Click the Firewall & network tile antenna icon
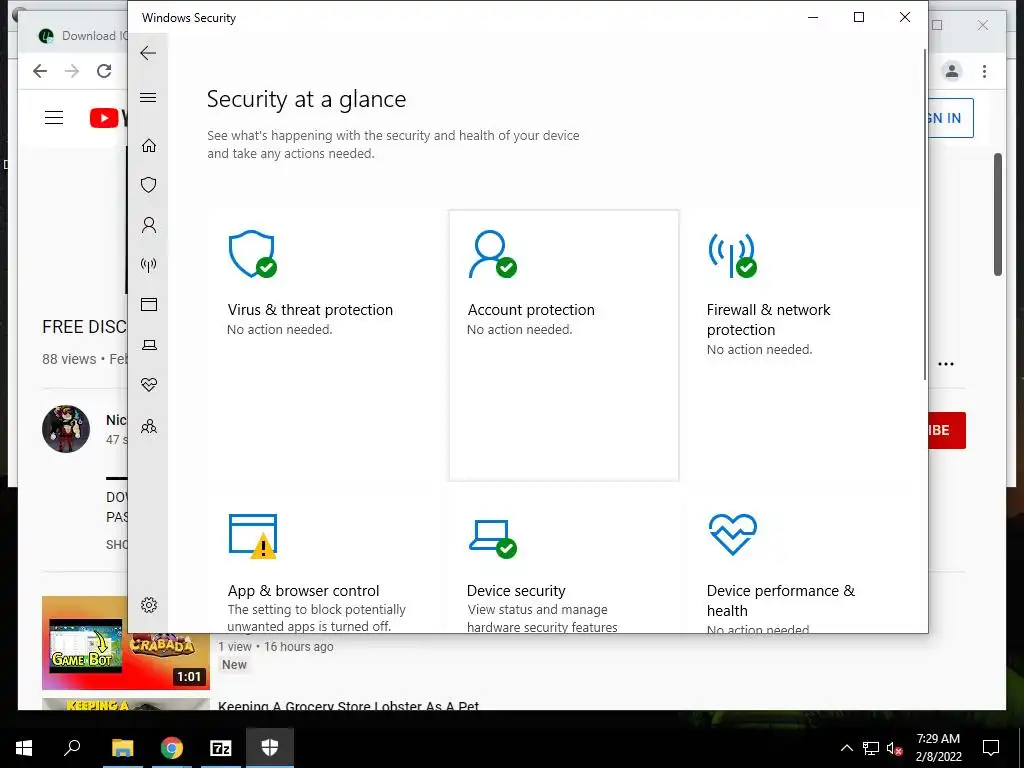Image resolution: width=1024 pixels, height=768 pixels. tap(732, 255)
